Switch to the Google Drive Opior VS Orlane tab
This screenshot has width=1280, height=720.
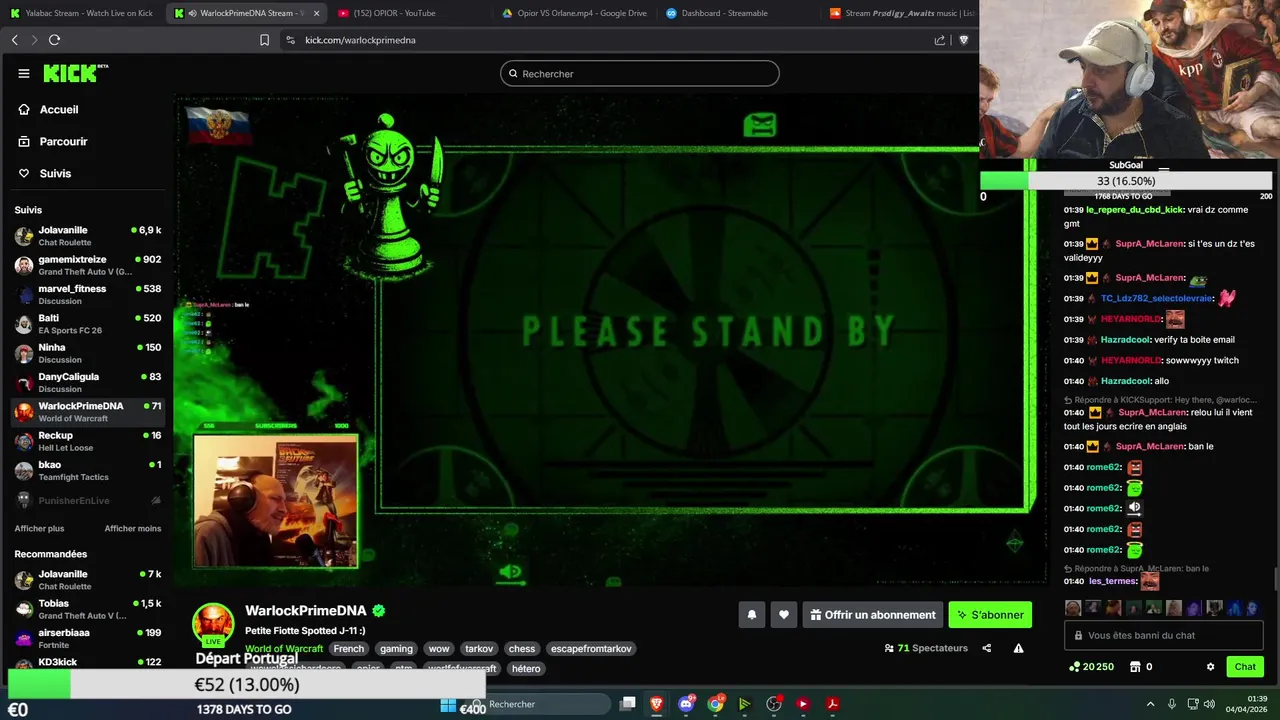coord(574,13)
